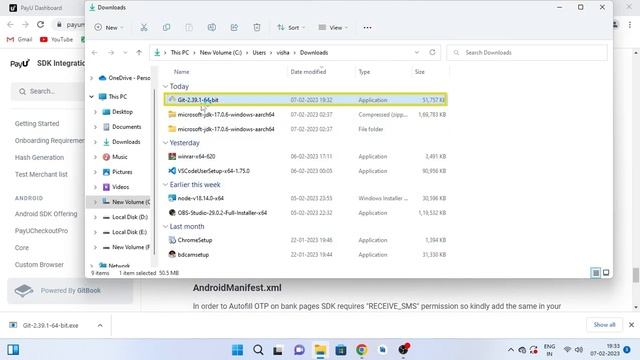Click the Paste icon in Explorer toolbar
640x360 pixels.
[x=189, y=28]
